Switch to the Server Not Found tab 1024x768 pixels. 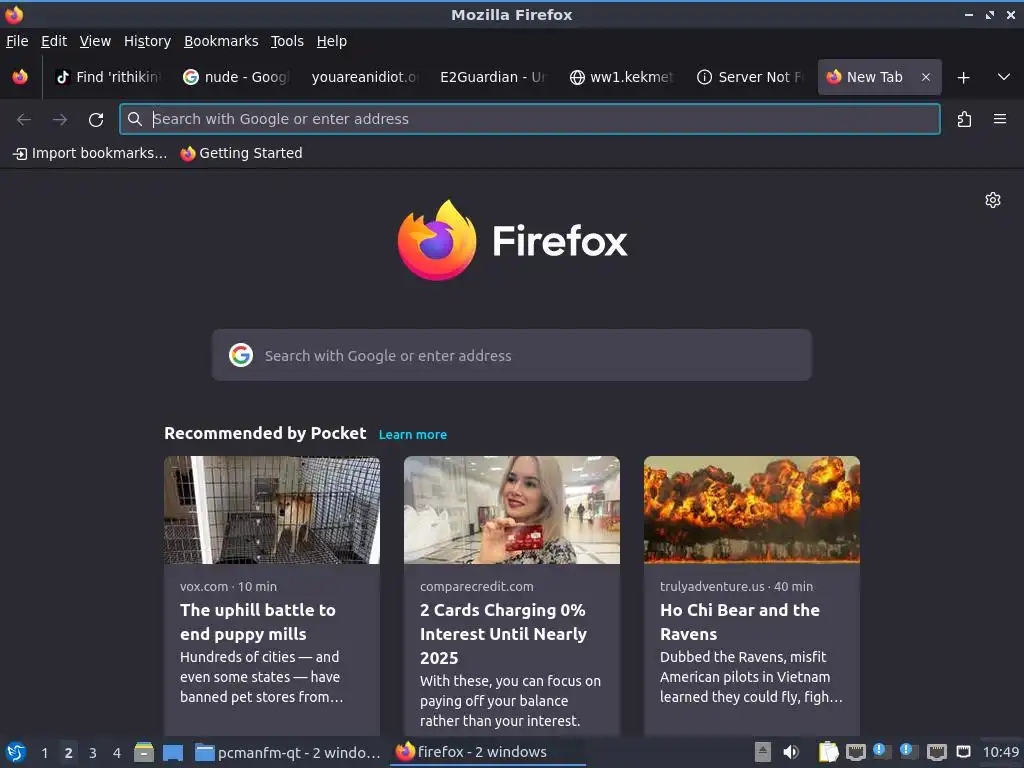(x=748, y=77)
